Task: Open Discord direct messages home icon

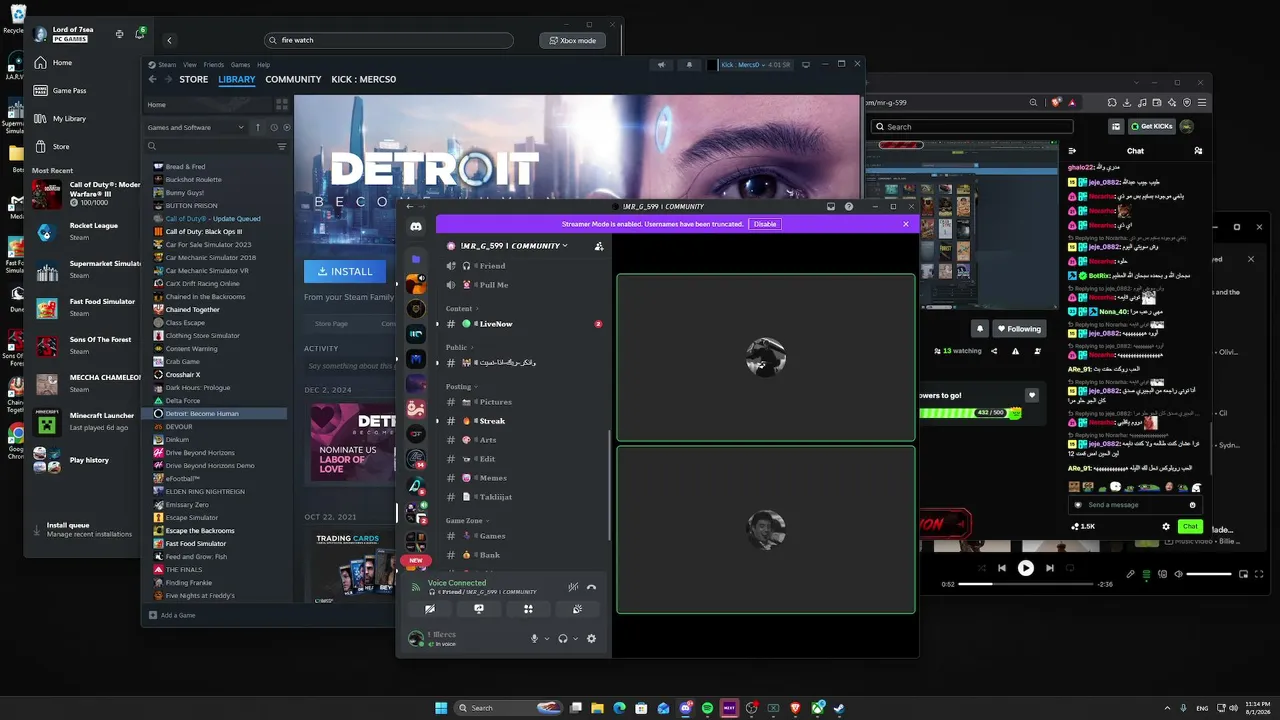Action: (416, 227)
